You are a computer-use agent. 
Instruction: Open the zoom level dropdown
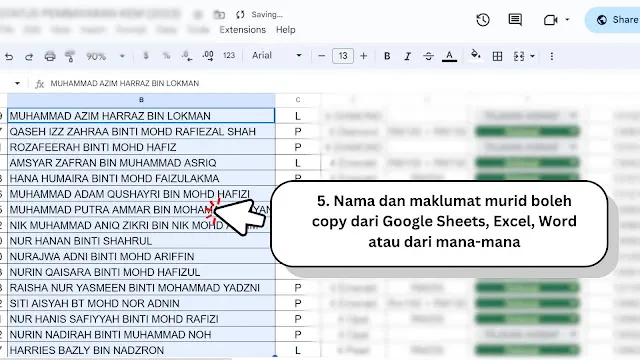coord(122,56)
